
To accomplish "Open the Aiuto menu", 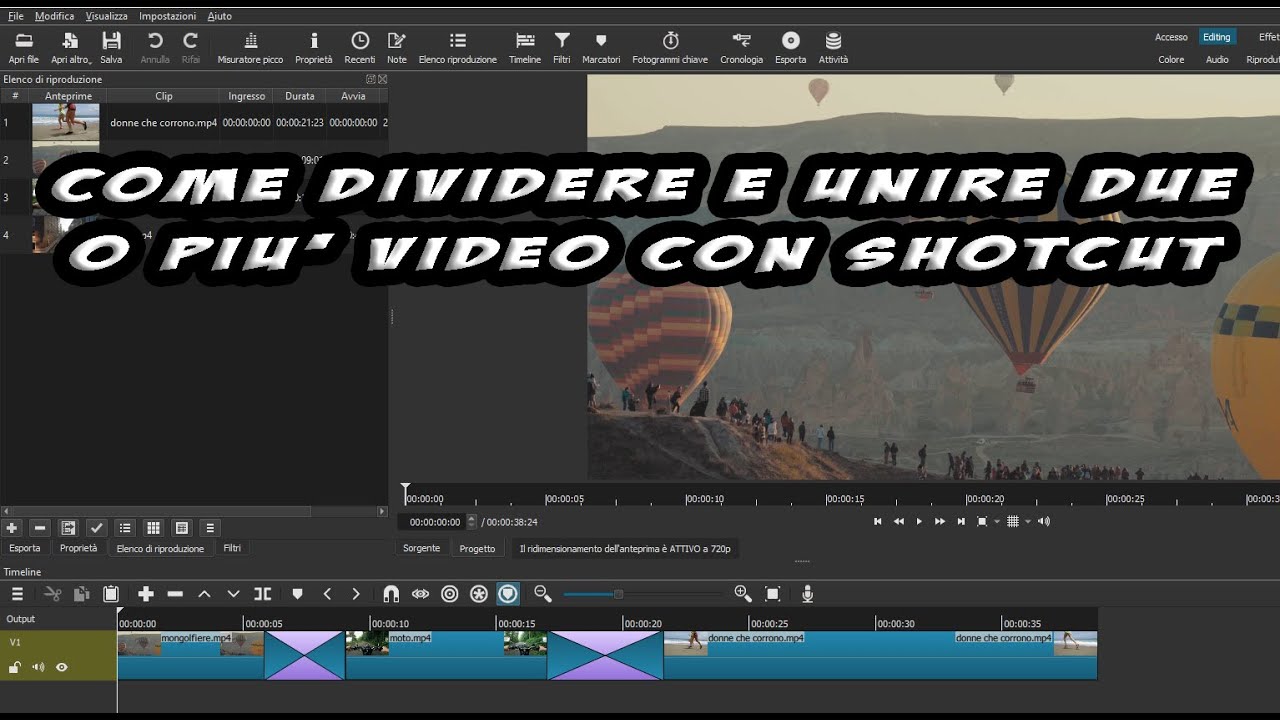I will click(219, 16).
